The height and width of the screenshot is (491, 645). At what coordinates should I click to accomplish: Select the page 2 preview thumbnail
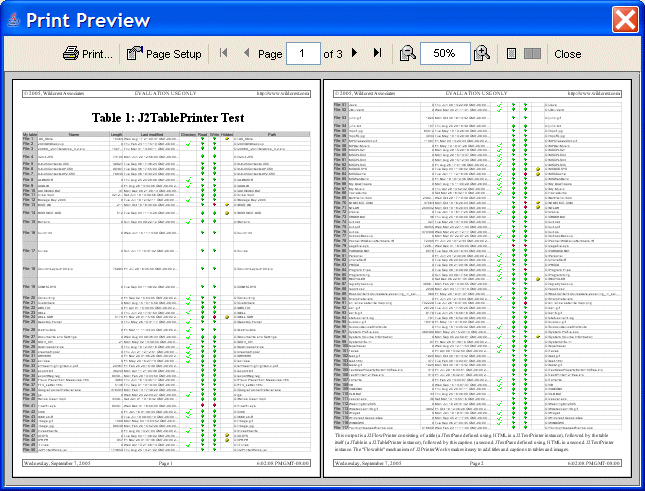(x=478, y=278)
